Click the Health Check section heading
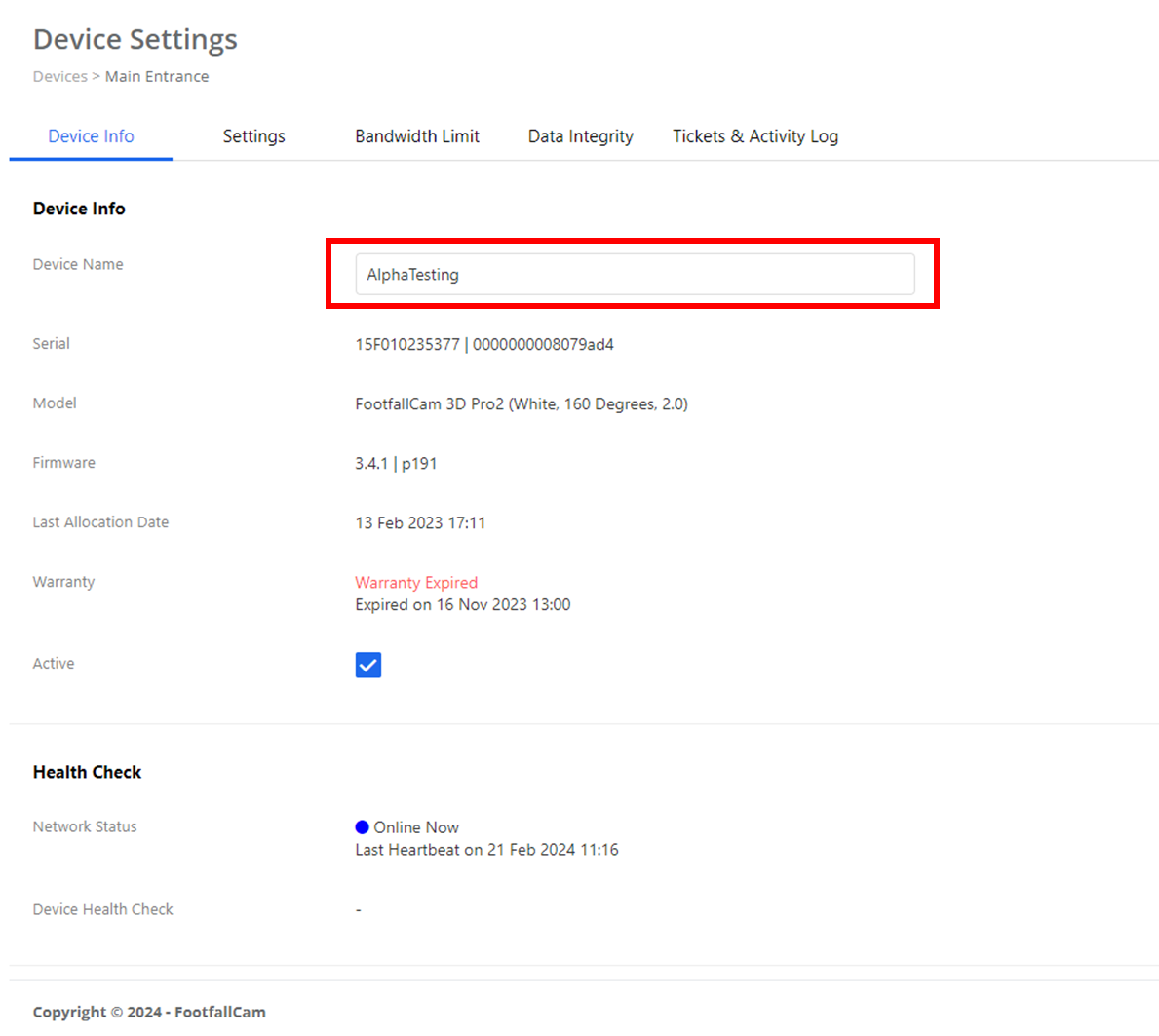 click(x=87, y=772)
